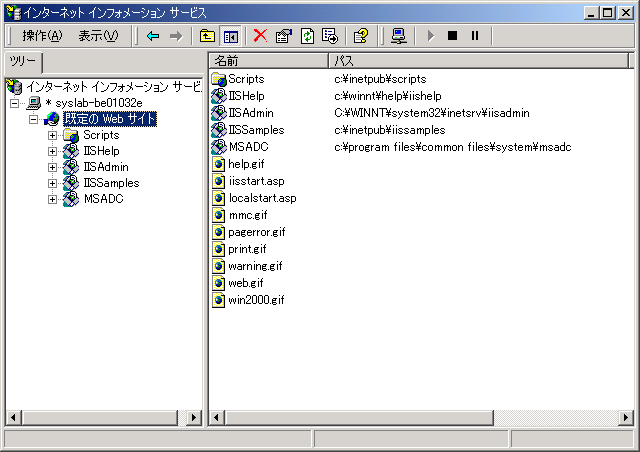
Task: Click the title bar application icon
Action: (x=13, y=12)
